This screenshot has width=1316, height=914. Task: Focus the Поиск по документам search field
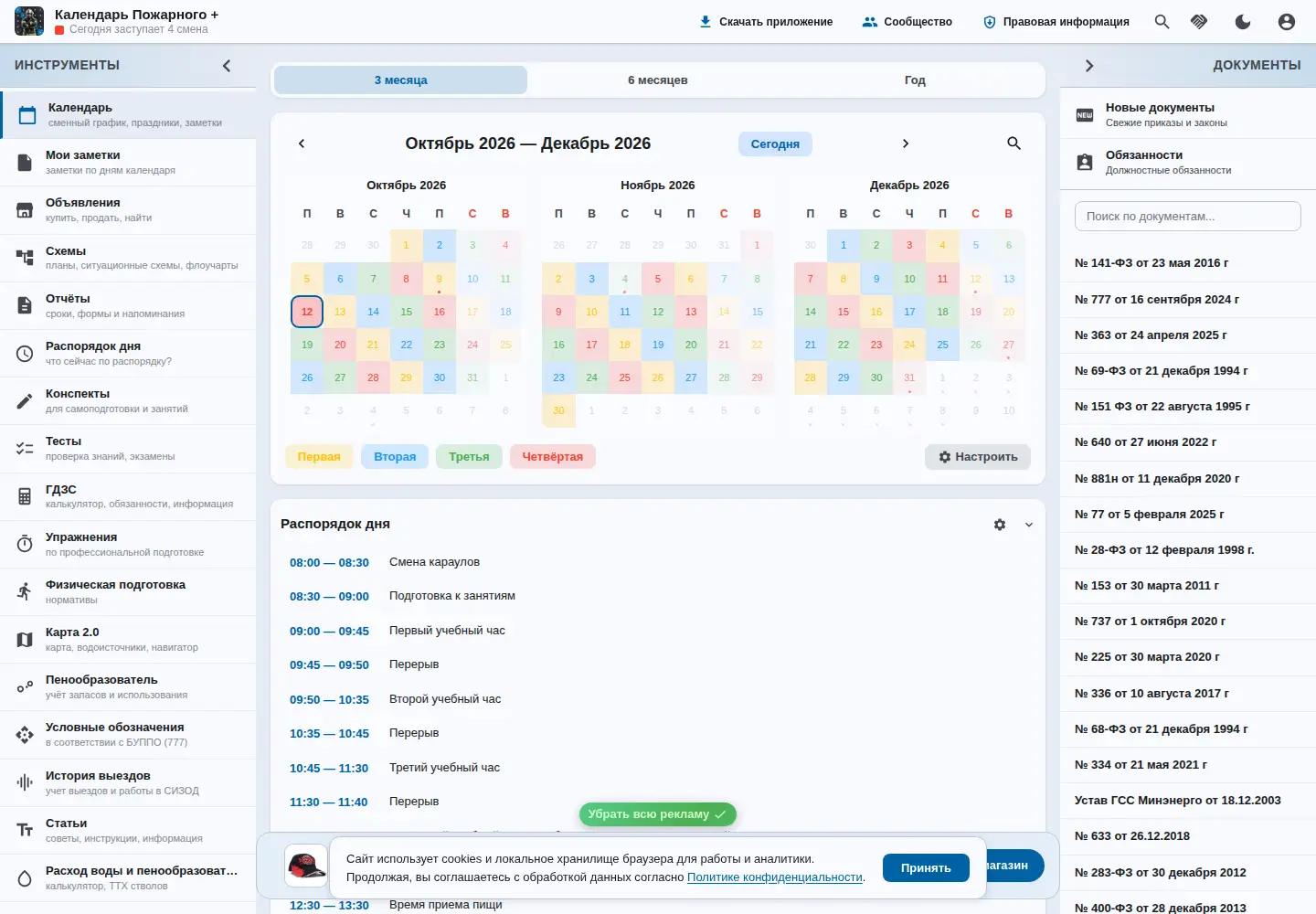click(x=1188, y=217)
